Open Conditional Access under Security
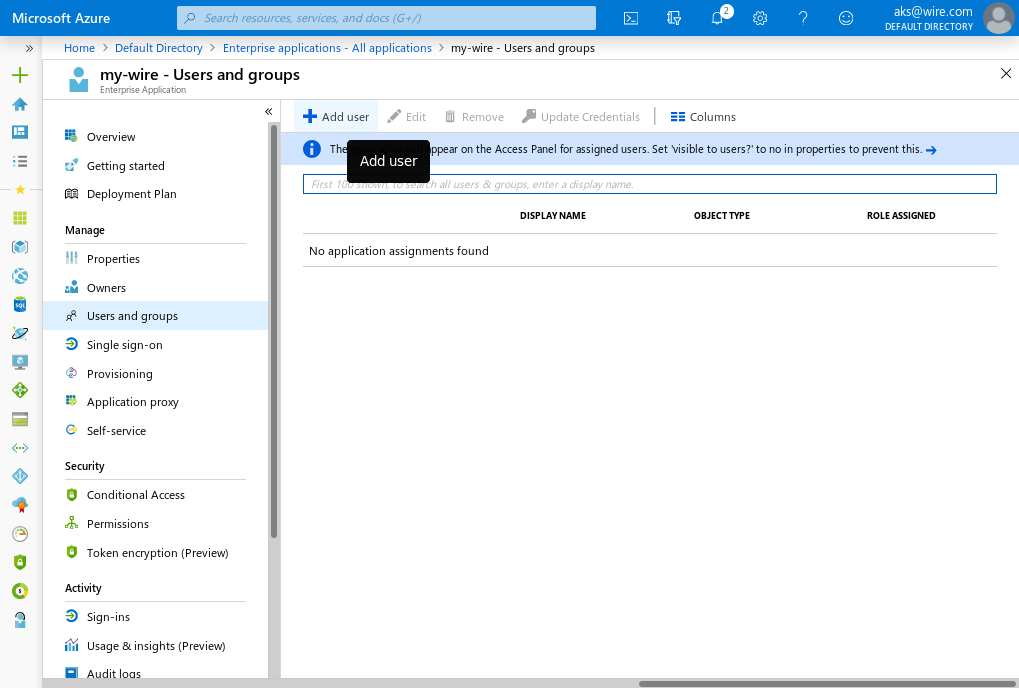 [135, 495]
